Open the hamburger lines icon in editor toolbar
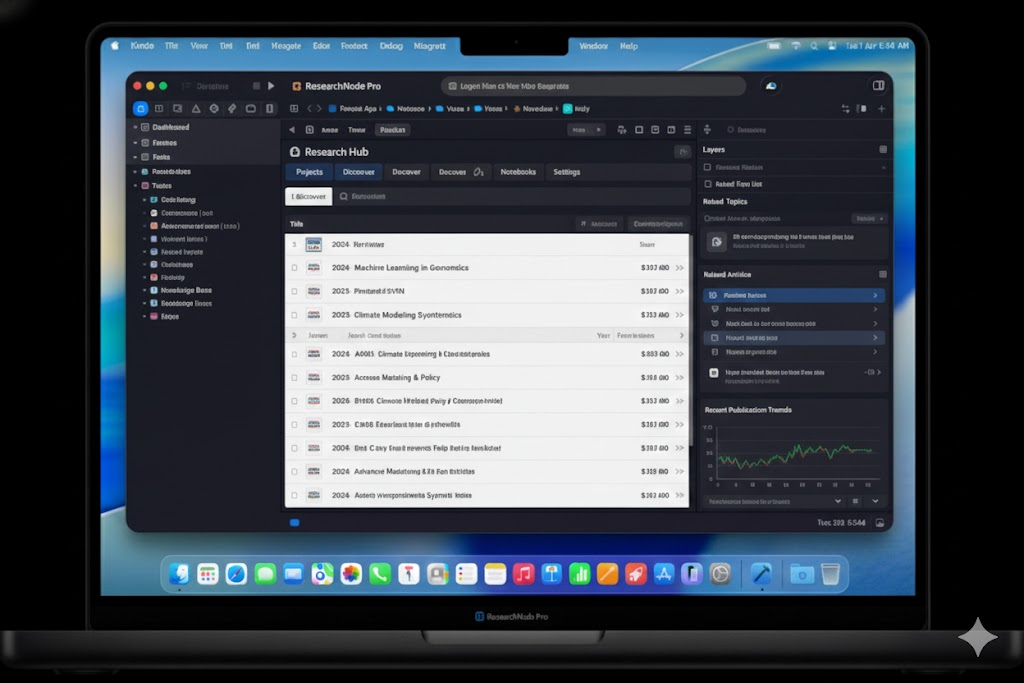The image size is (1024, 683). pos(687,130)
